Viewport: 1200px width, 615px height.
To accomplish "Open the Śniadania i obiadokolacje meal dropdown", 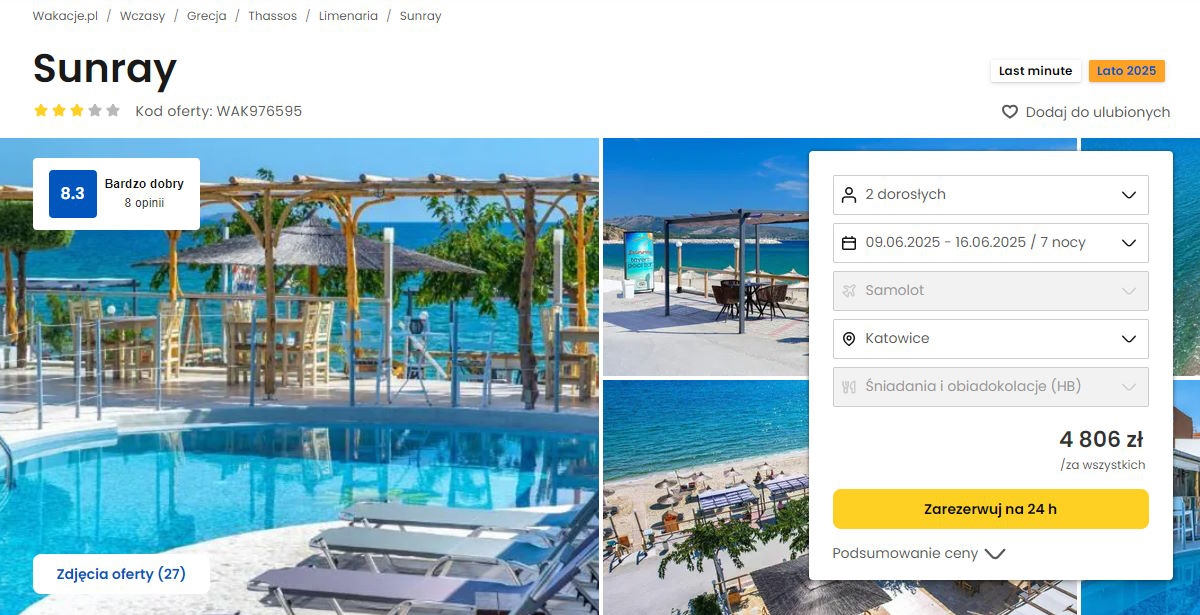I will [990, 387].
